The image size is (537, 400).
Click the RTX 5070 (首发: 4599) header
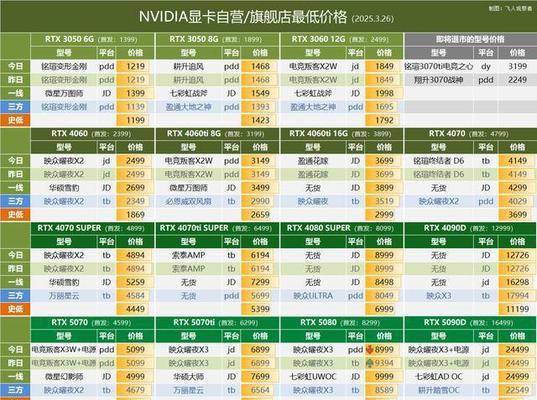pyautogui.click(x=92, y=323)
